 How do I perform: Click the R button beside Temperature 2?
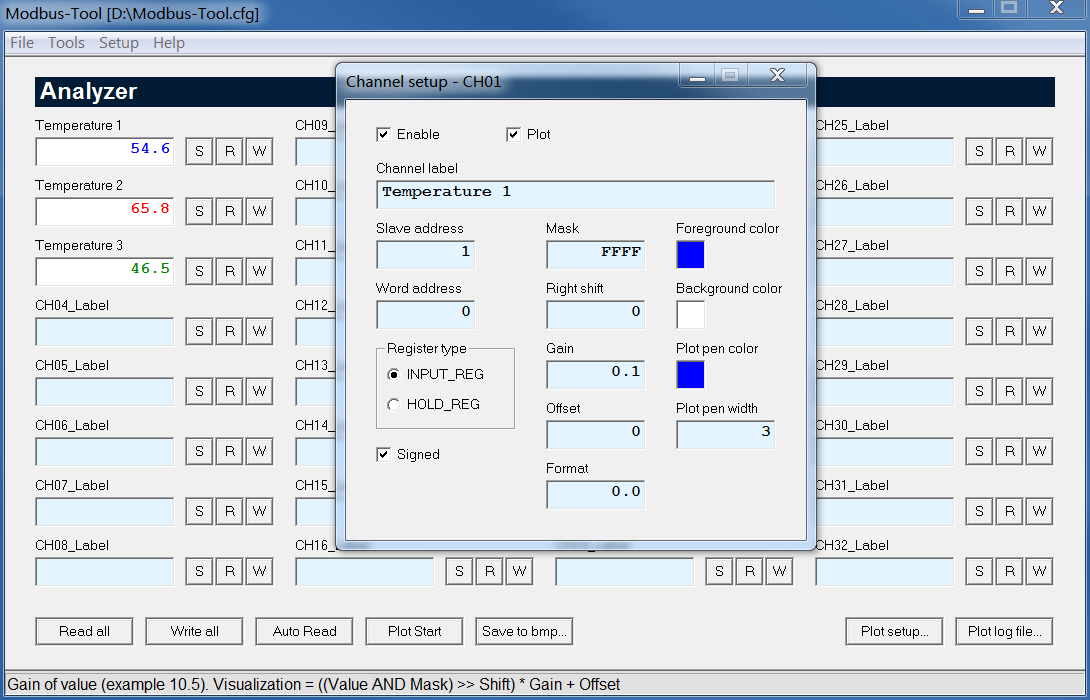coord(229,211)
